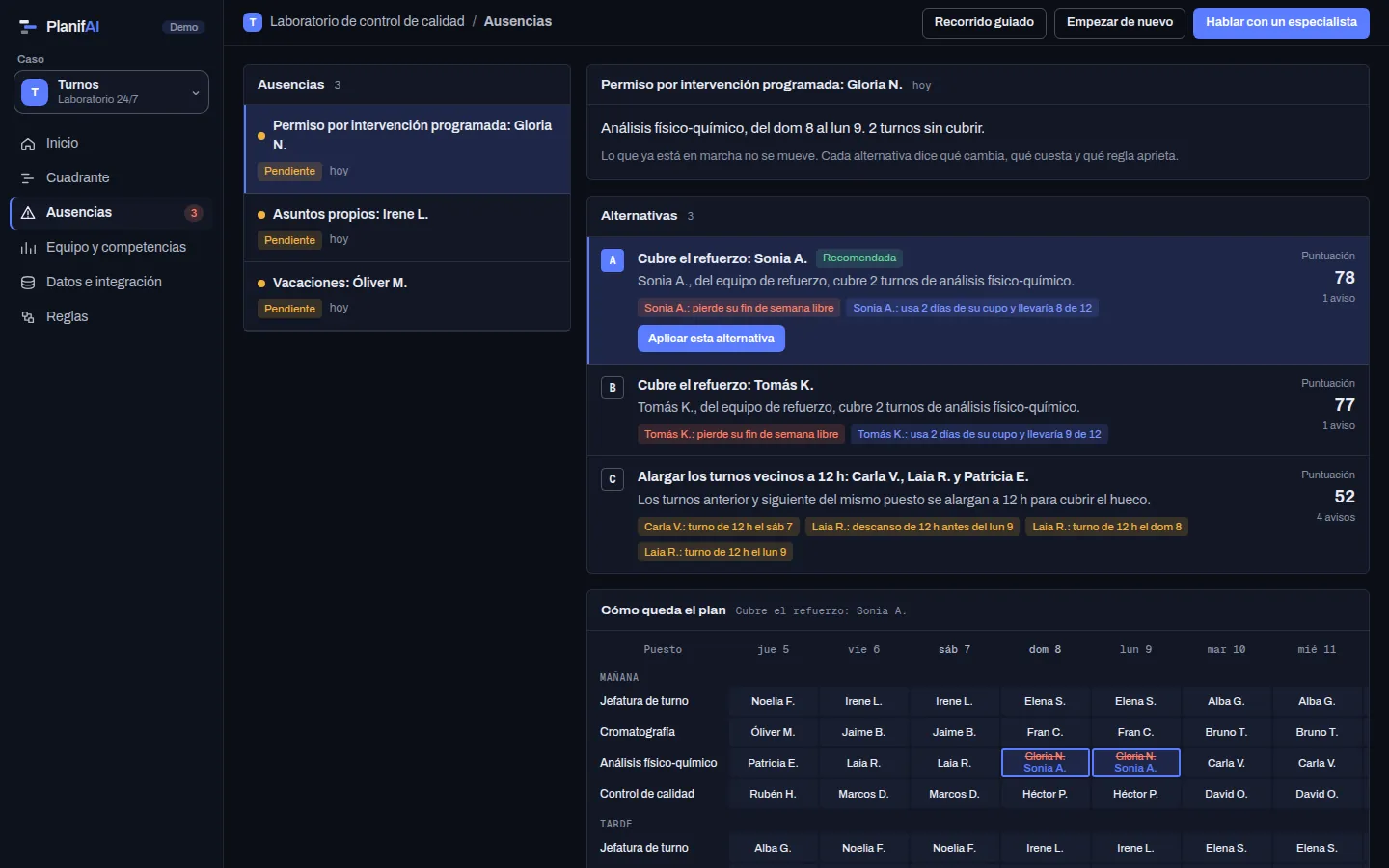Click the Demo badge
1389x868 pixels.
[183, 27]
